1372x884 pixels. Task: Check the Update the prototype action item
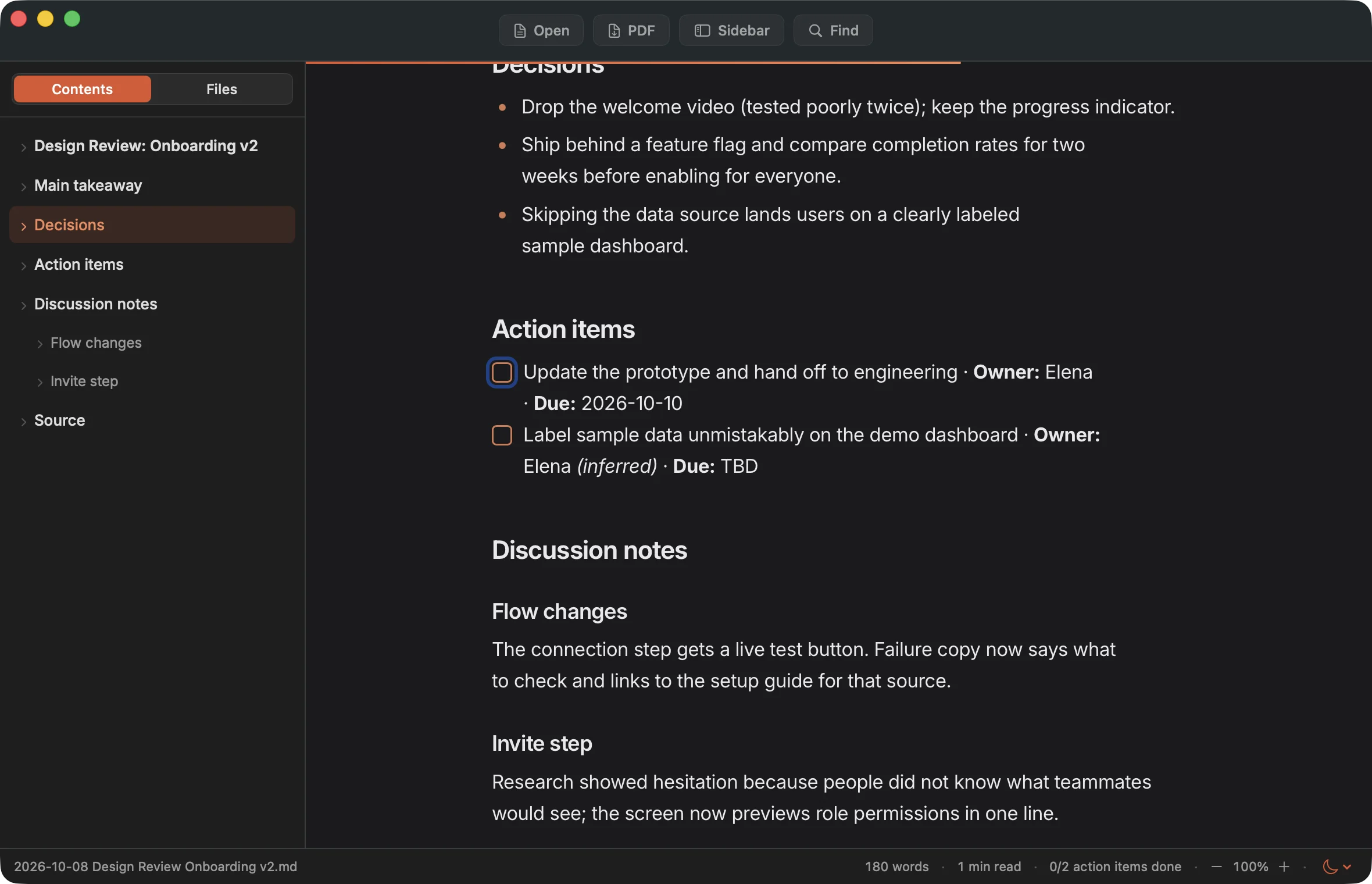coord(502,372)
